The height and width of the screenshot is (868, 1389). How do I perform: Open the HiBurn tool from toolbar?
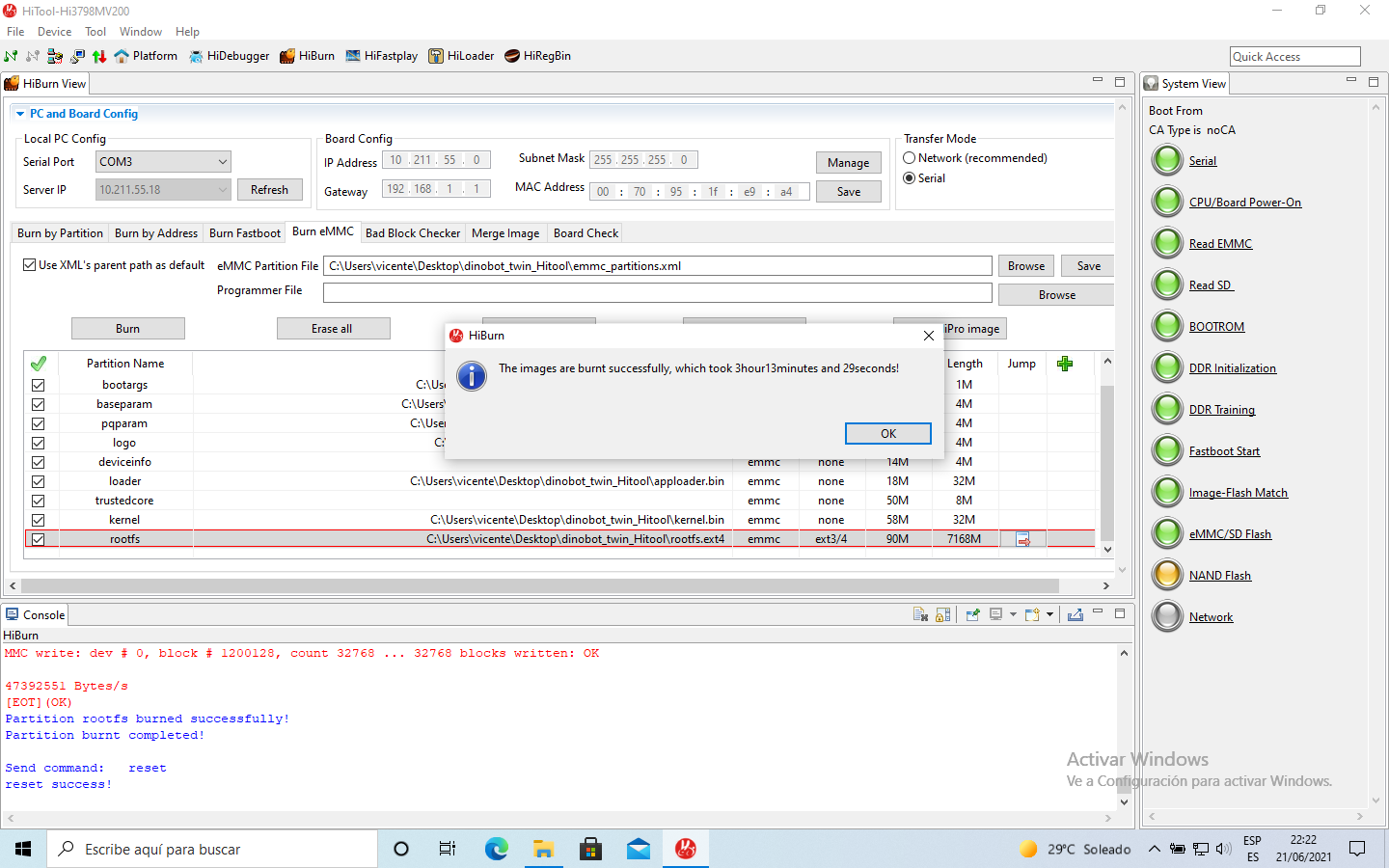307,56
